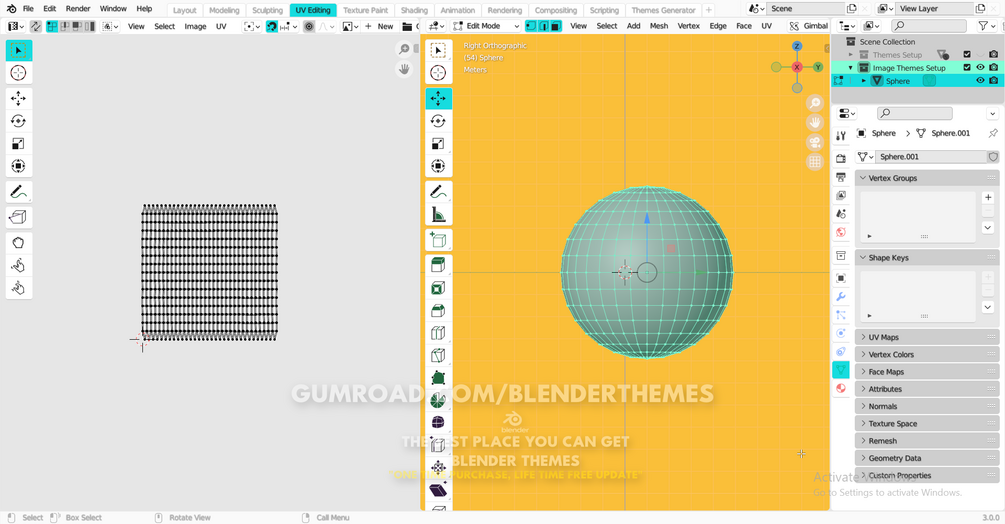1005x524 pixels.
Task: Pick the Poly Build tool
Action: tap(438, 378)
